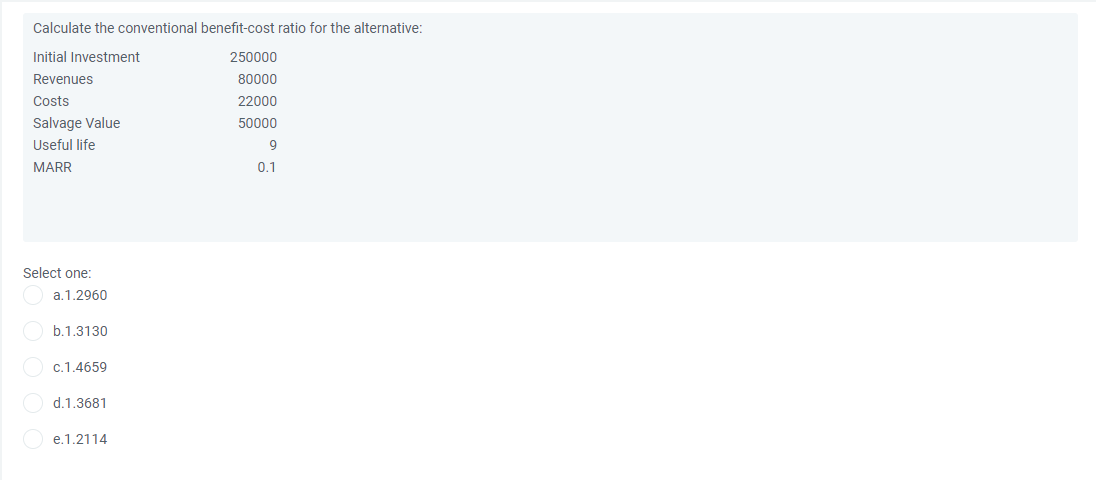Click the answer label e.1.2114

coord(80,439)
